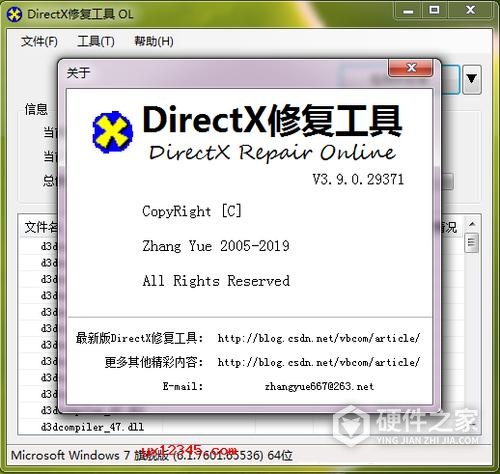Open the 更多其他精彩内容 blog link
Screen dimensions: 500x474
point(318,362)
